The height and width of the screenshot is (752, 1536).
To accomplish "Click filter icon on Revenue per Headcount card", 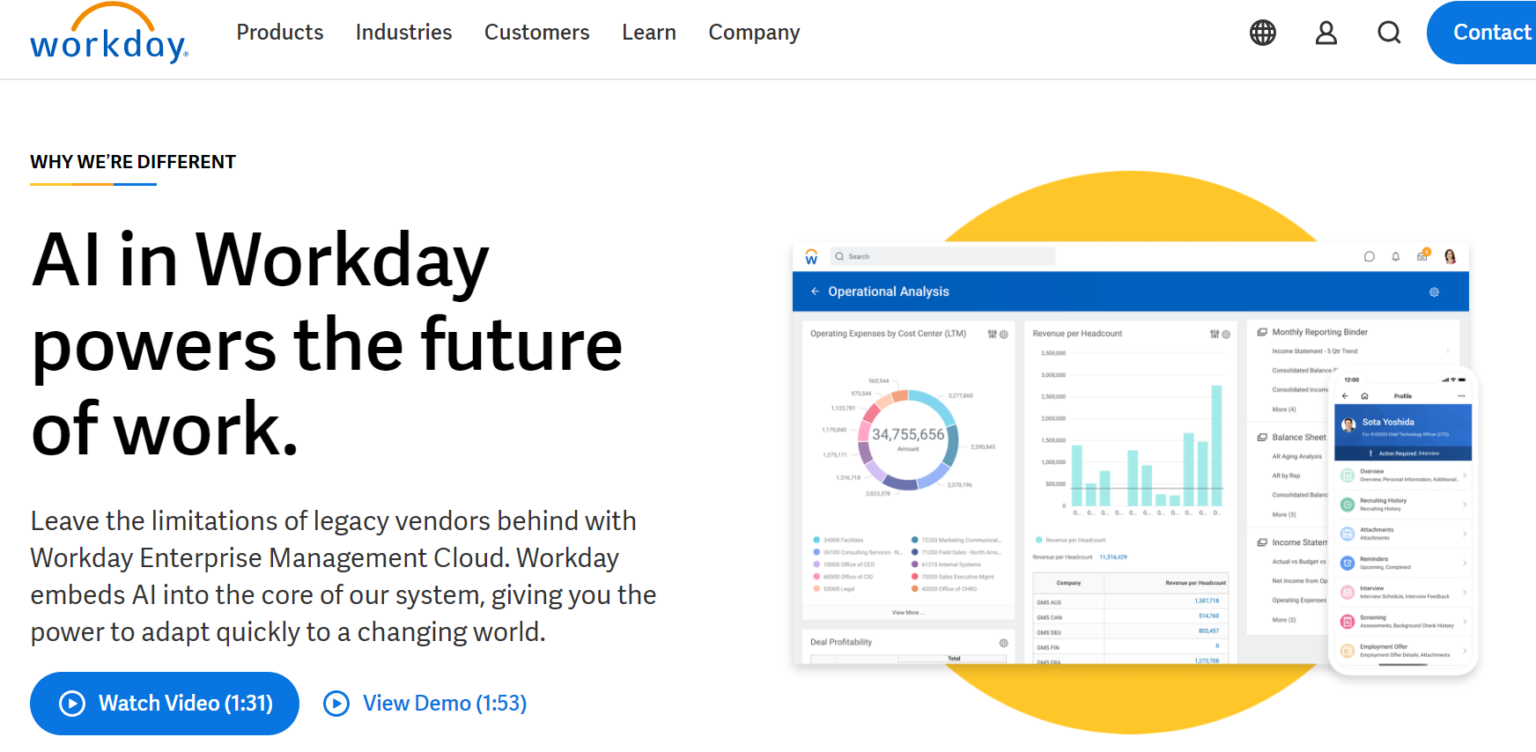I will (x=1214, y=334).
